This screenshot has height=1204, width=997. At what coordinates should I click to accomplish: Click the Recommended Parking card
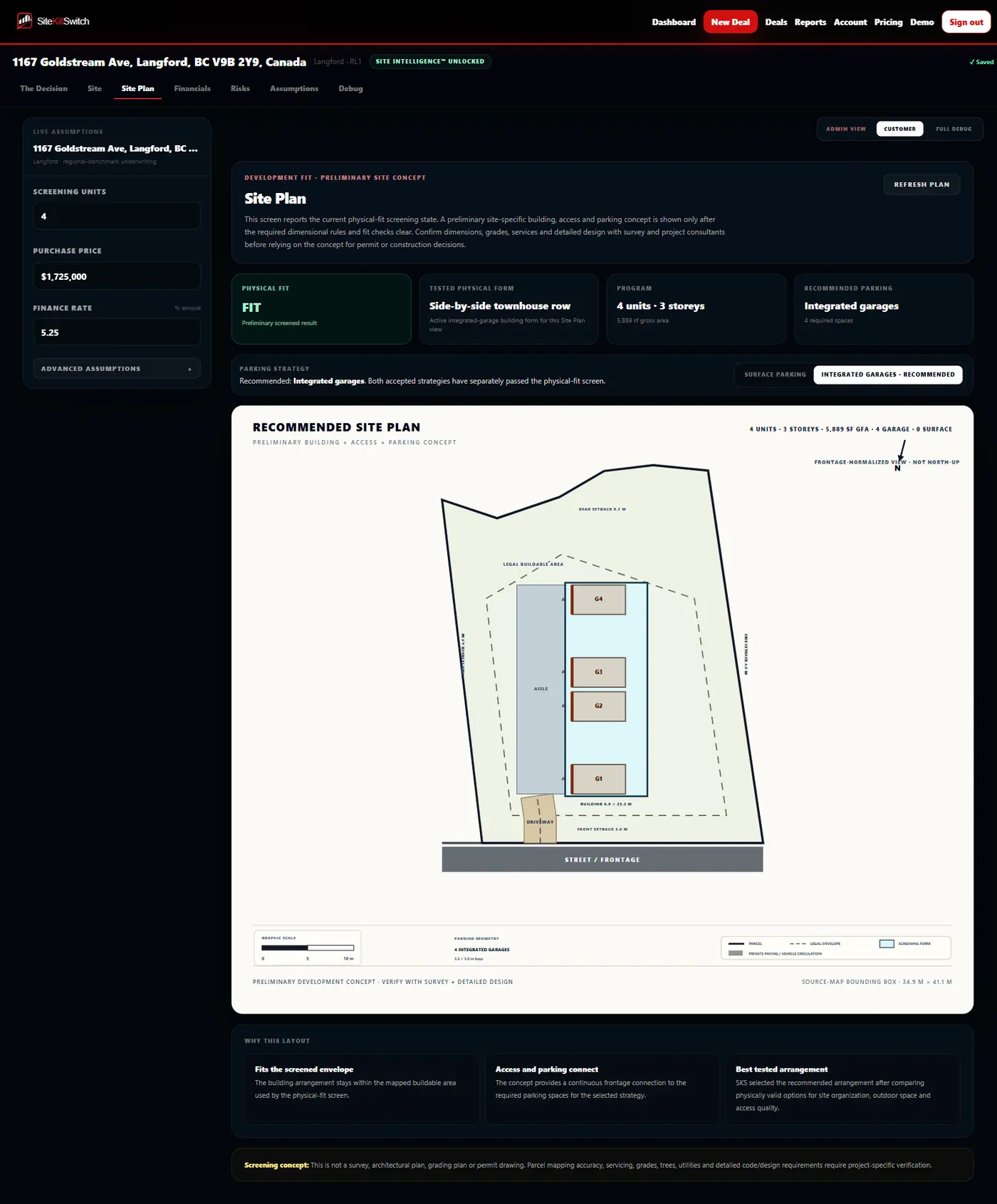pos(883,309)
